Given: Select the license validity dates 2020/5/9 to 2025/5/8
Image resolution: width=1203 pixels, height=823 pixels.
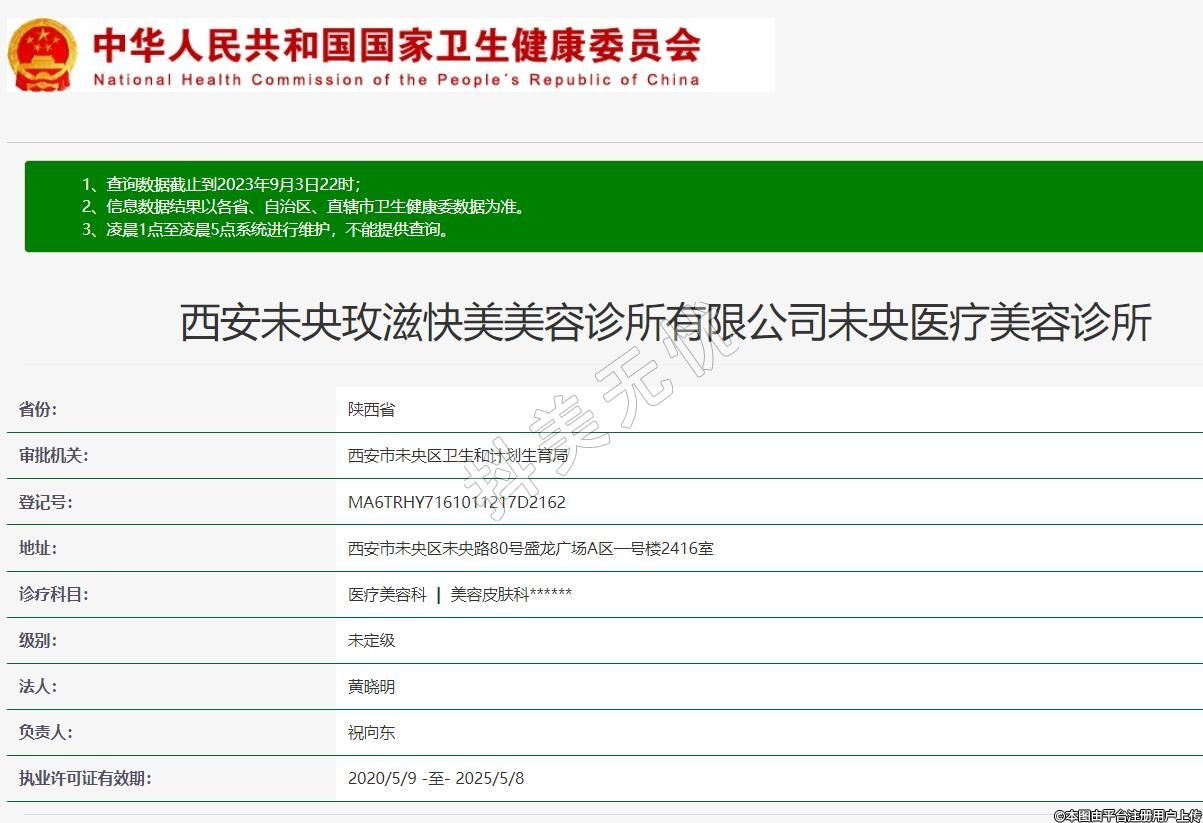Looking at the screenshot, I should (x=436, y=778).
